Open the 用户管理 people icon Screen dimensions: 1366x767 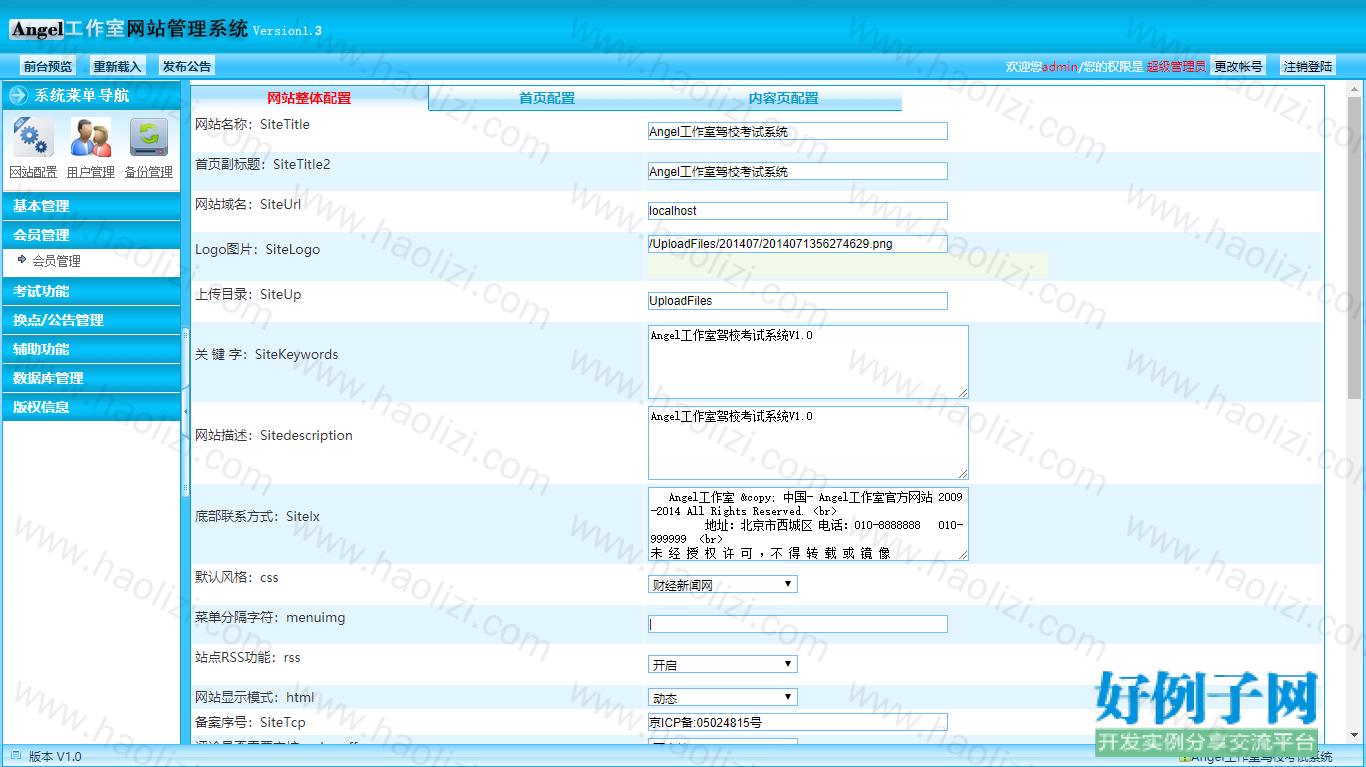point(90,138)
